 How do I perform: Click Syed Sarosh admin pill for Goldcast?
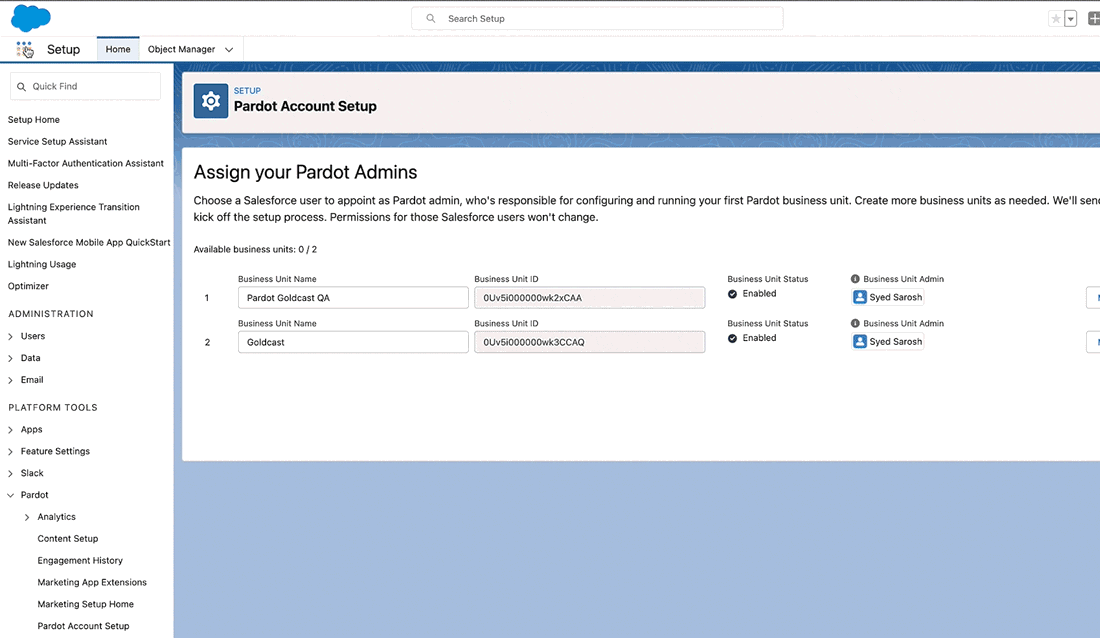887,342
